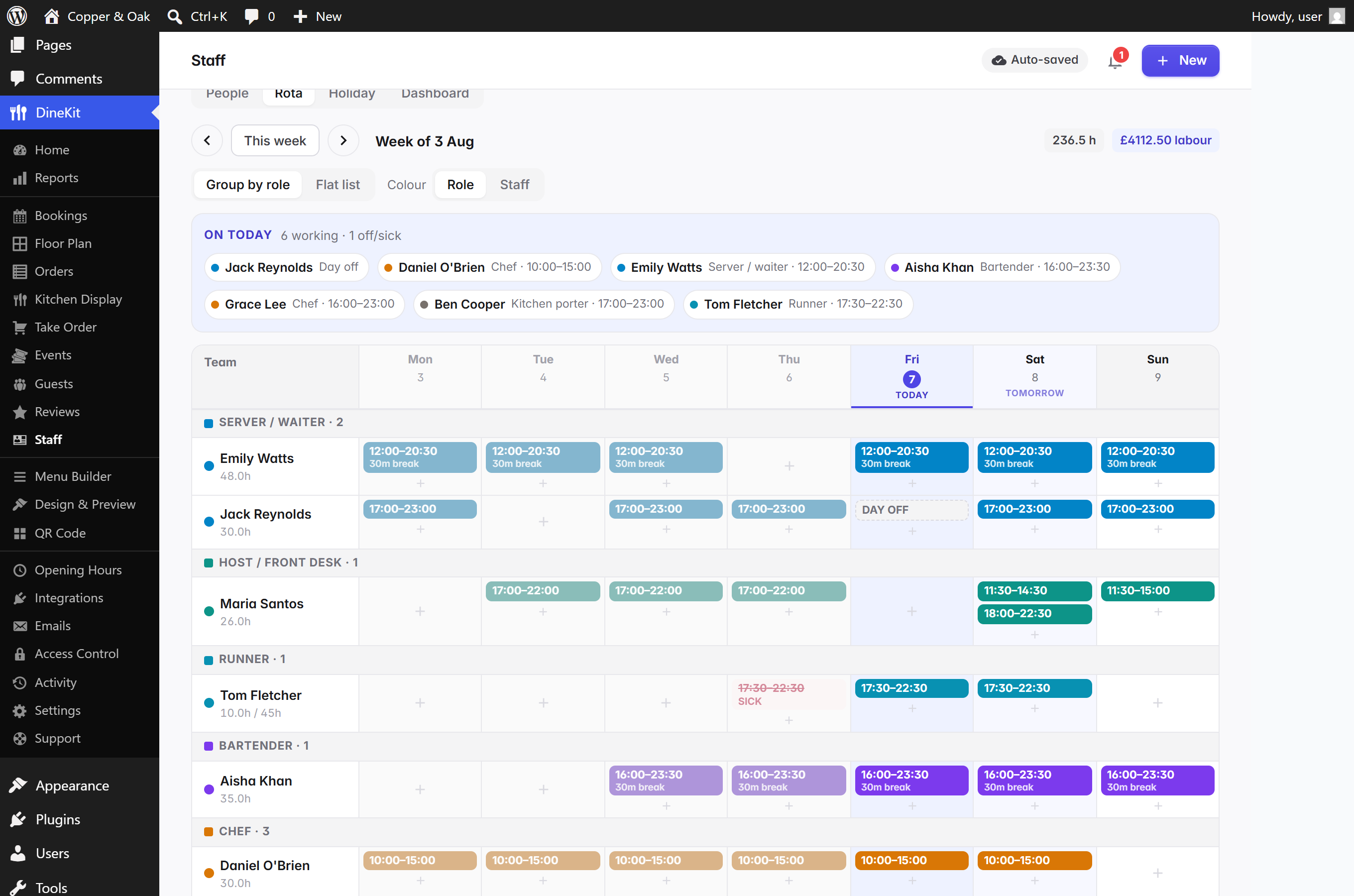Click the Ben Cooper chip in On Today
The image size is (1354, 896).
click(x=543, y=304)
